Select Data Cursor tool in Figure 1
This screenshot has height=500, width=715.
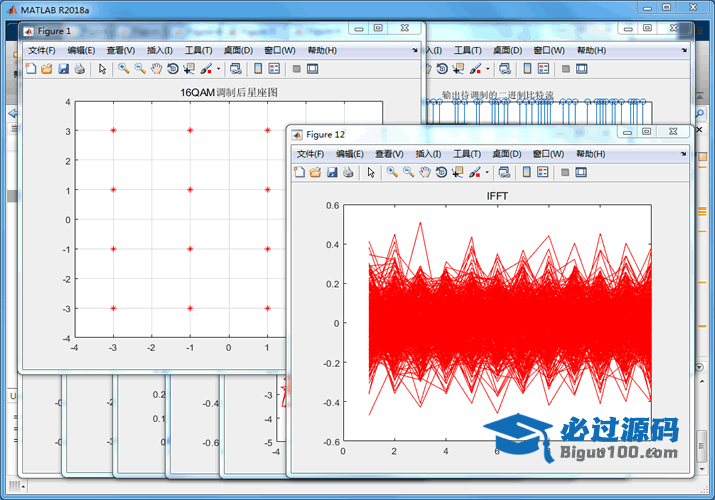189,69
